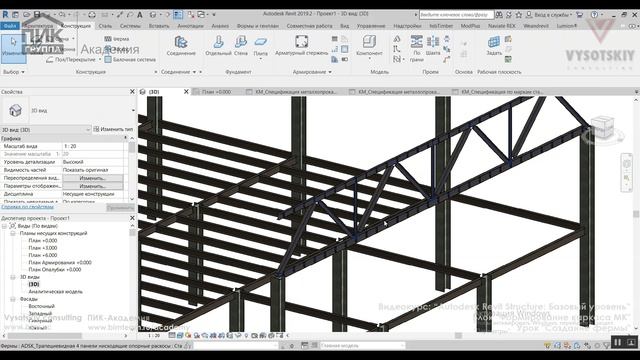The width and height of the screenshot is (640, 360).
Task: Open the Соединение connection tool
Action: (181, 45)
